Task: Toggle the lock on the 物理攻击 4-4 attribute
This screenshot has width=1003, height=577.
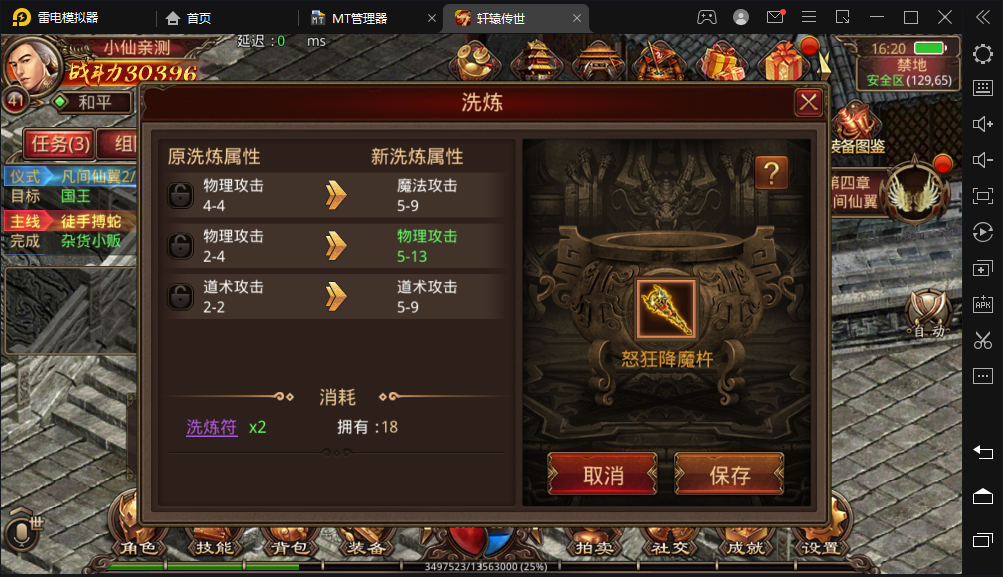Action: (x=180, y=195)
